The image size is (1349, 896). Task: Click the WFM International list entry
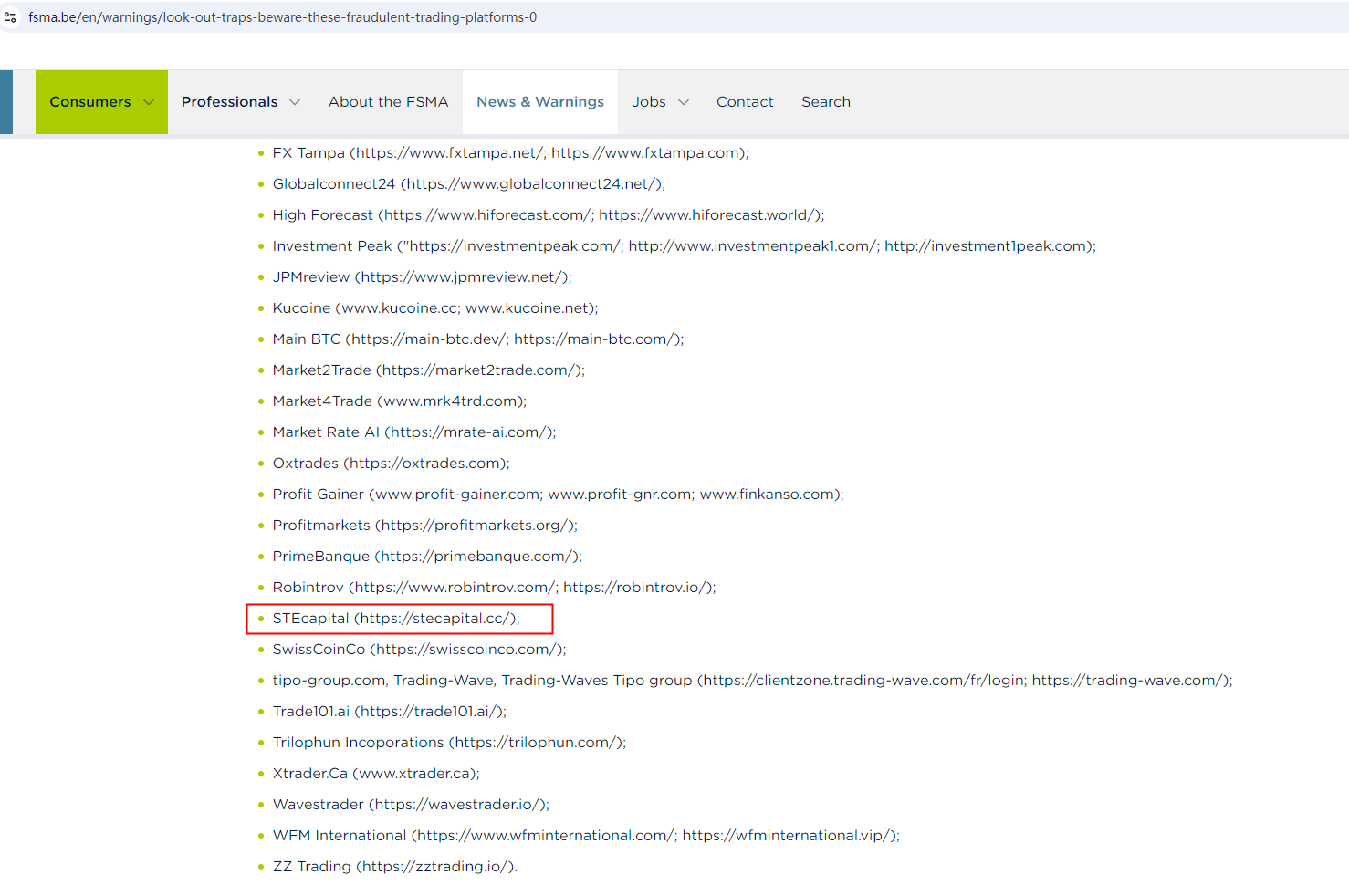click(x=585, y=836)
